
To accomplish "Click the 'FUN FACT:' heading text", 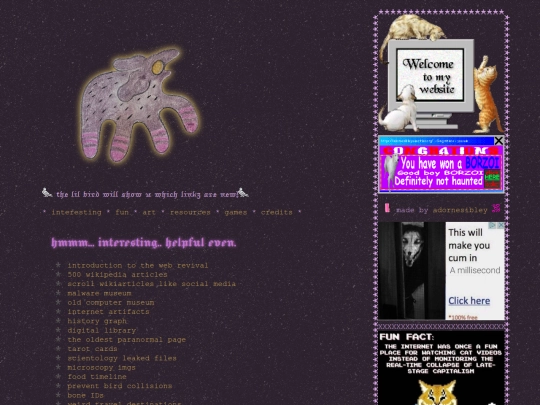I will coord(407,337).
